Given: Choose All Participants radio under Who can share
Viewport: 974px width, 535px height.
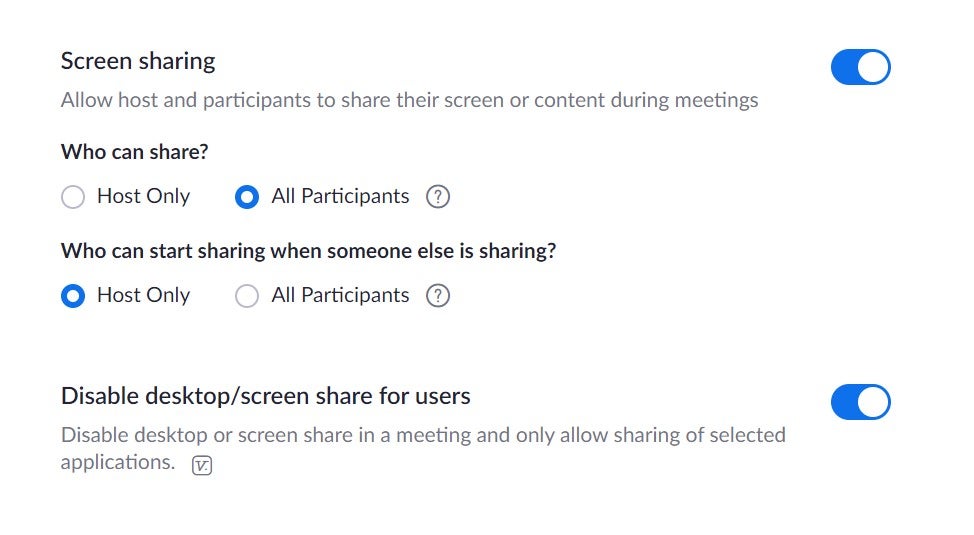Looking at the screenshot, I should pos(247,197).
